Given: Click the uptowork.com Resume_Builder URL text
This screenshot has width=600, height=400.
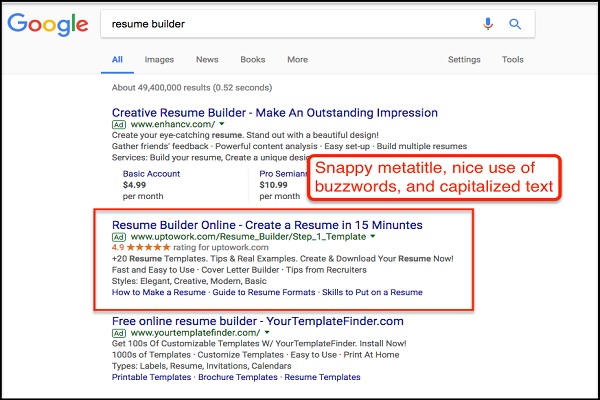Looking at the screenshot, I should pyautogui.click(x=248, y=237).
